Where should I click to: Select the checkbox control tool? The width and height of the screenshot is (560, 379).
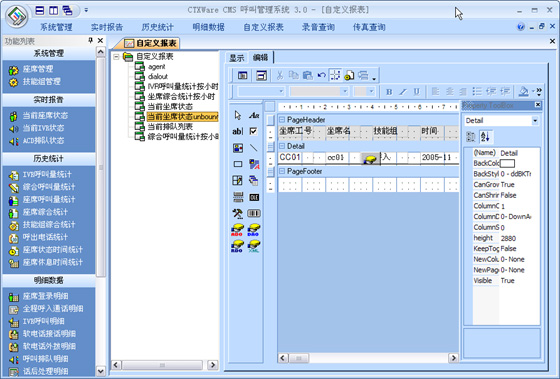[254, 131]
